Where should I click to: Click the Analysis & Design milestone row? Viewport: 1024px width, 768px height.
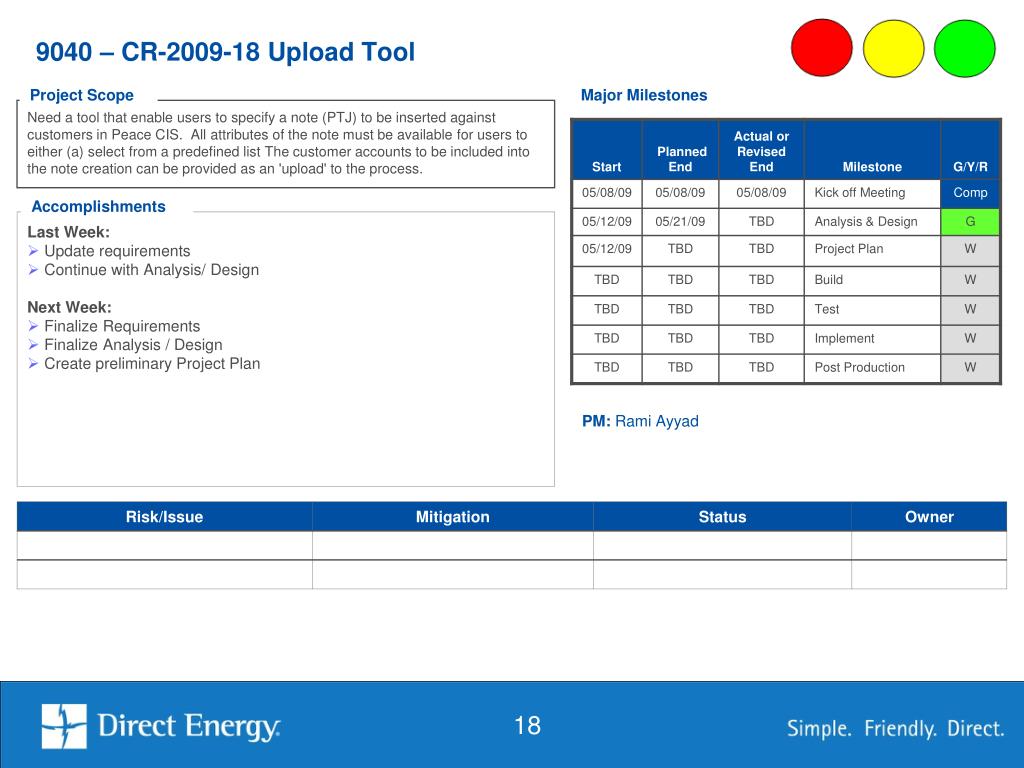click(786, 221)
